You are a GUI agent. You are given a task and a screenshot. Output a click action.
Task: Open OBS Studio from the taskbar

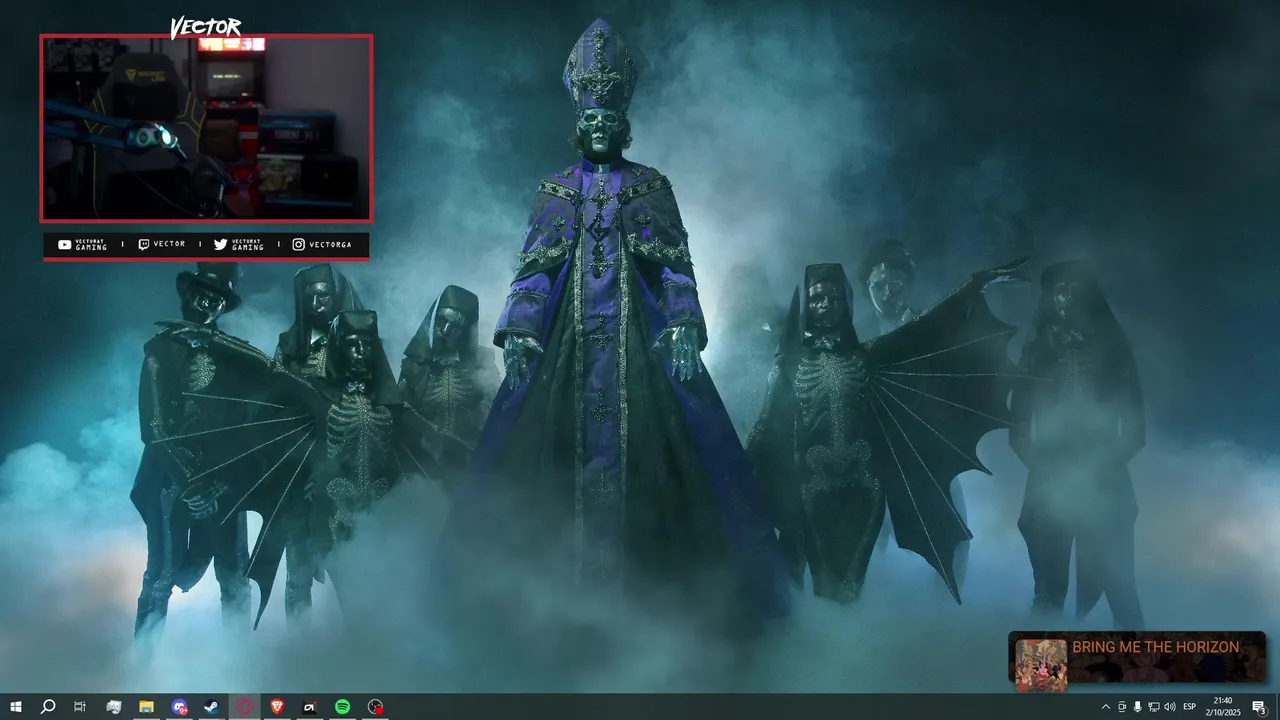(x=375, y=707)
